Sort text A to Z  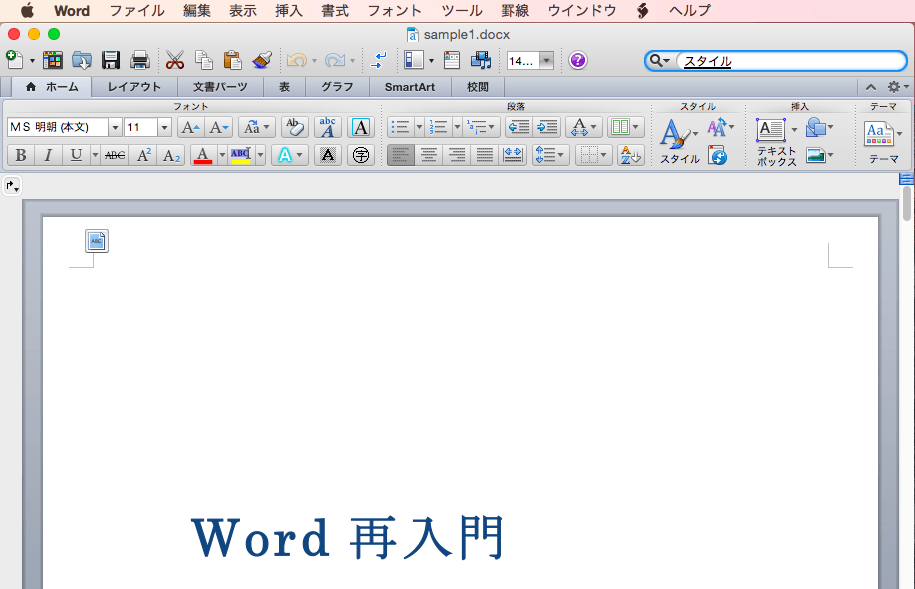pyautogui.click(x=631, y=155)
